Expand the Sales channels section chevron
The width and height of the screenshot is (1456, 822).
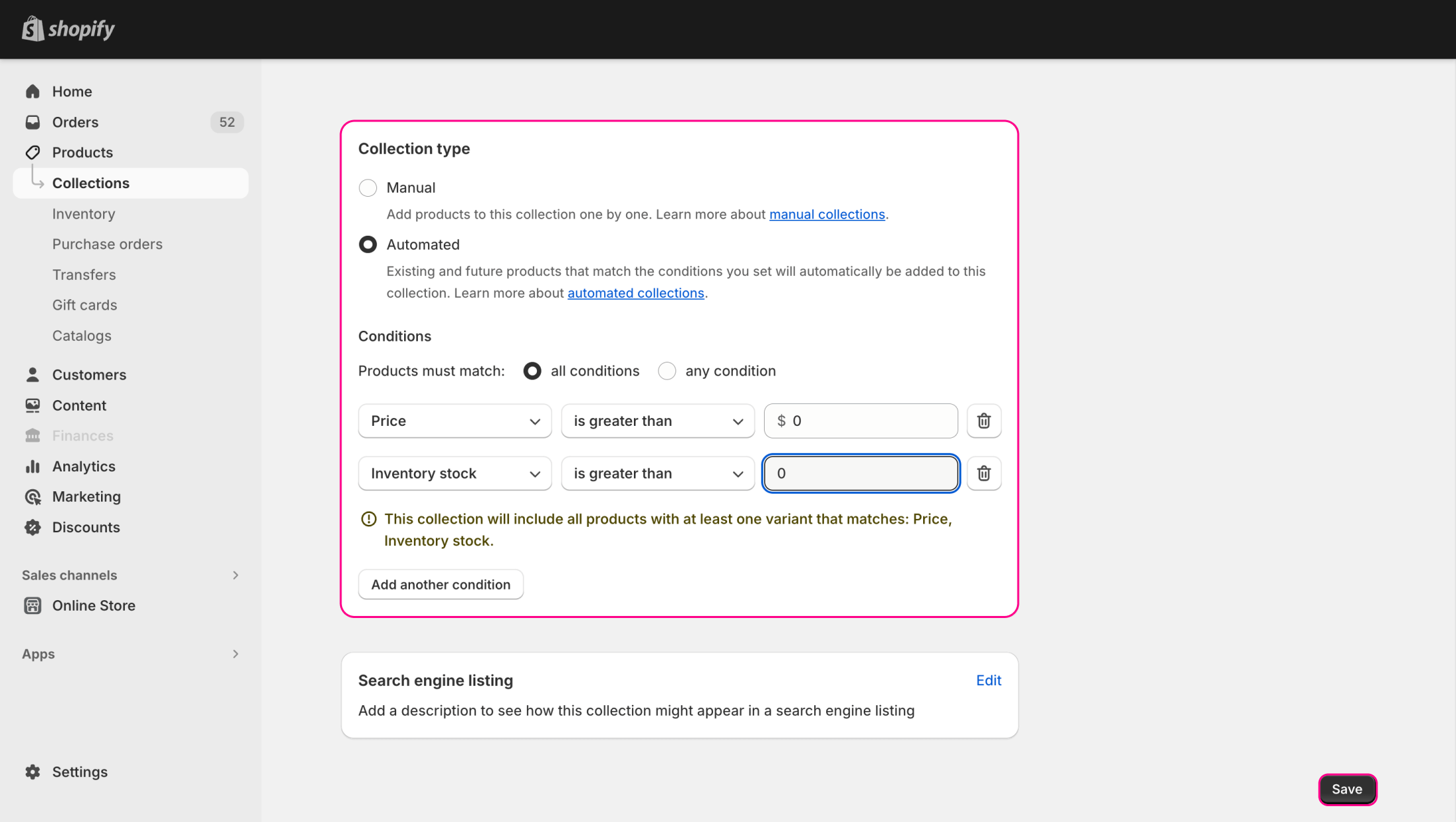tap(236, 575)
